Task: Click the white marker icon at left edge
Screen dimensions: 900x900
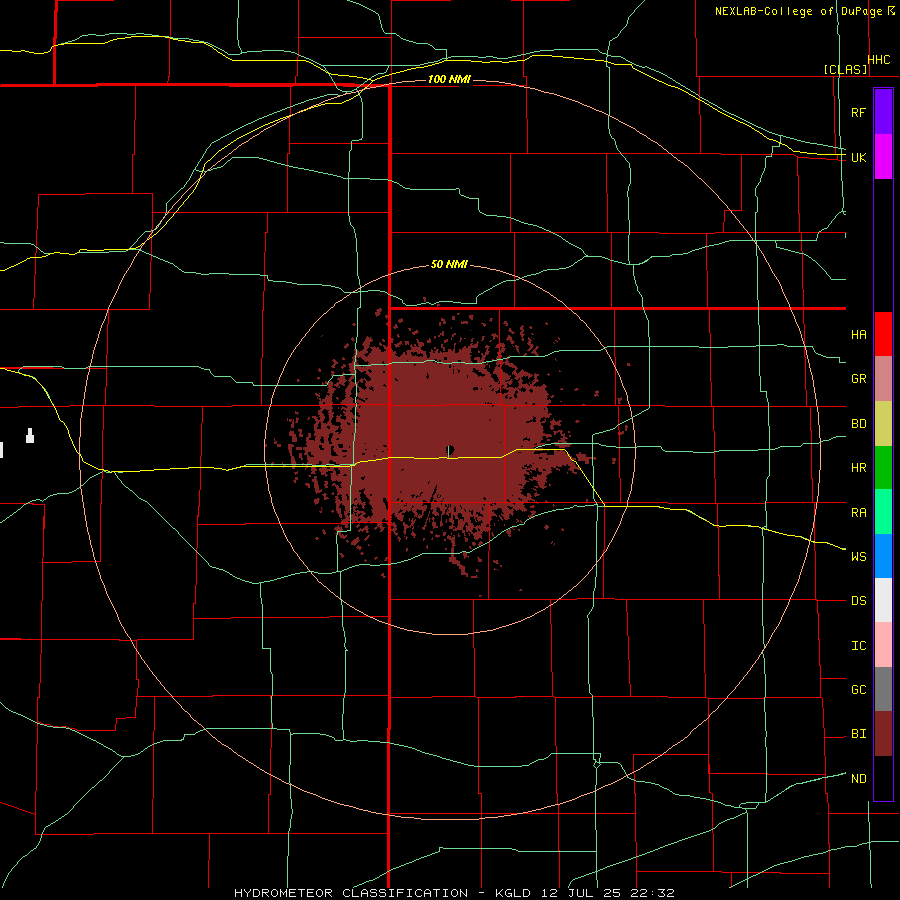Action: [x=30, y=436]
